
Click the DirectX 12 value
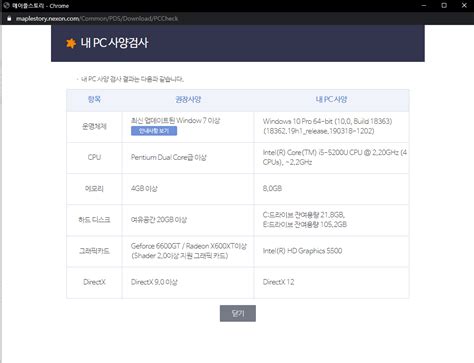tap(278, 282)
